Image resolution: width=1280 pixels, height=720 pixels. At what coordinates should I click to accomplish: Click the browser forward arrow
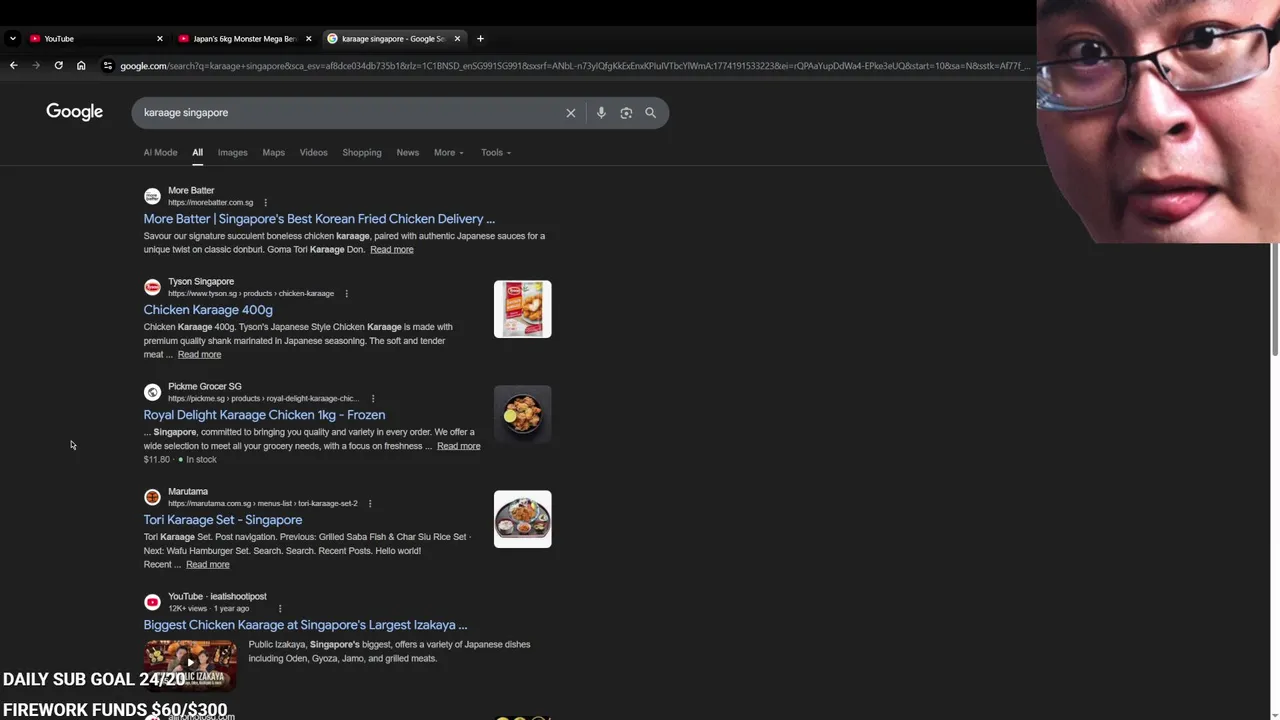(x=36, y=66)
